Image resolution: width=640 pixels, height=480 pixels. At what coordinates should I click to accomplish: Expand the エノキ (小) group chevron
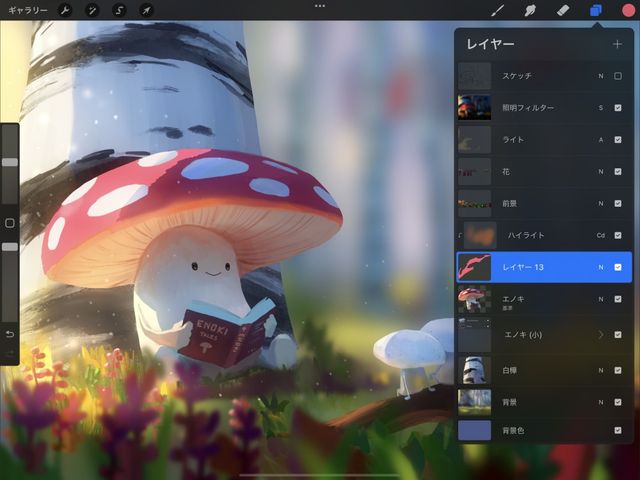tap(601, 335)
